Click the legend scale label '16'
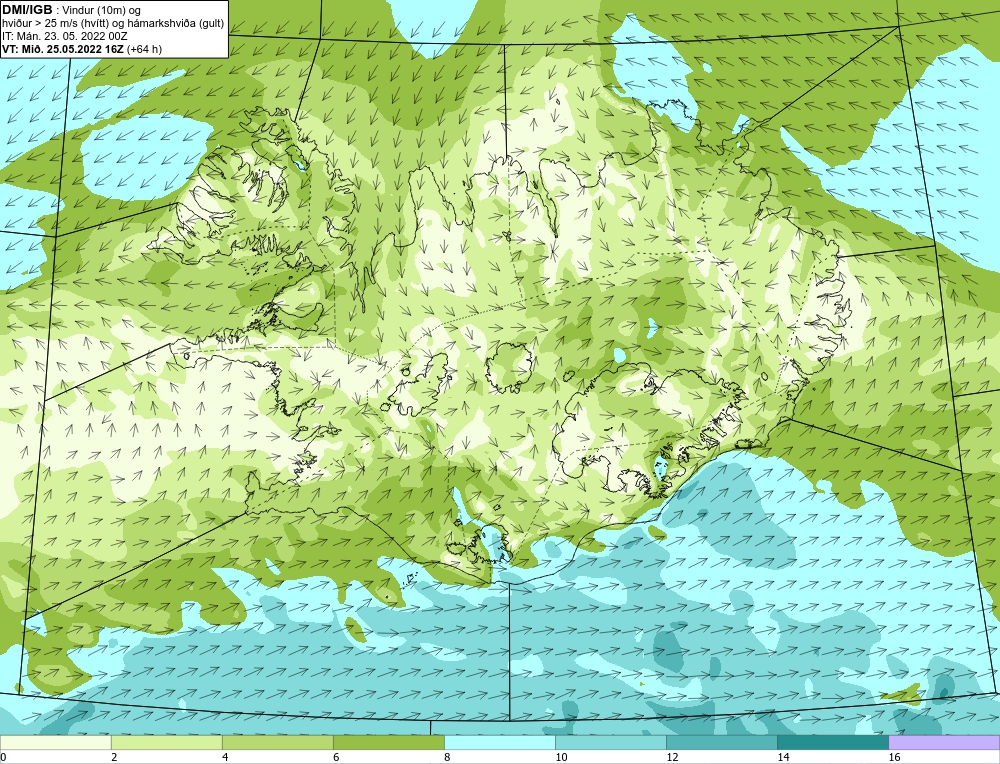The height and width of the screenshot is (764, 1000). click(893, 757)
